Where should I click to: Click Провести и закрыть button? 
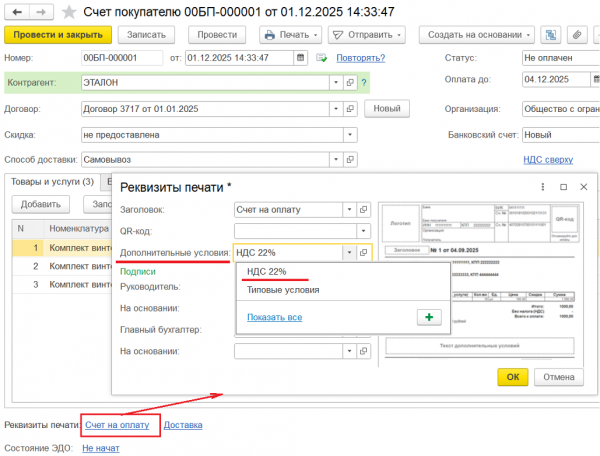57,35
